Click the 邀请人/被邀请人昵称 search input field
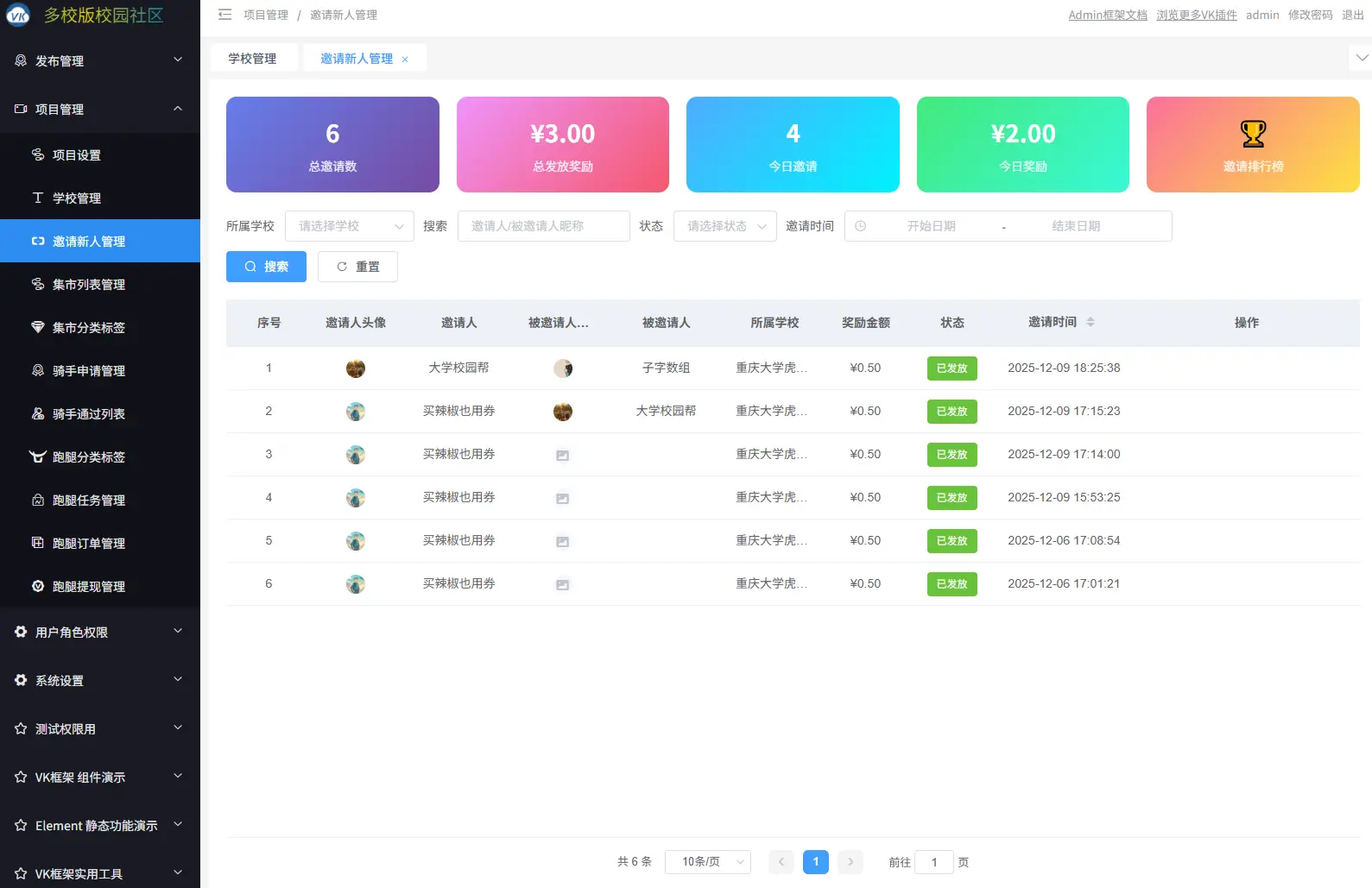The width and height of the screenshot is (1372, 888). [x=543, y=226]
